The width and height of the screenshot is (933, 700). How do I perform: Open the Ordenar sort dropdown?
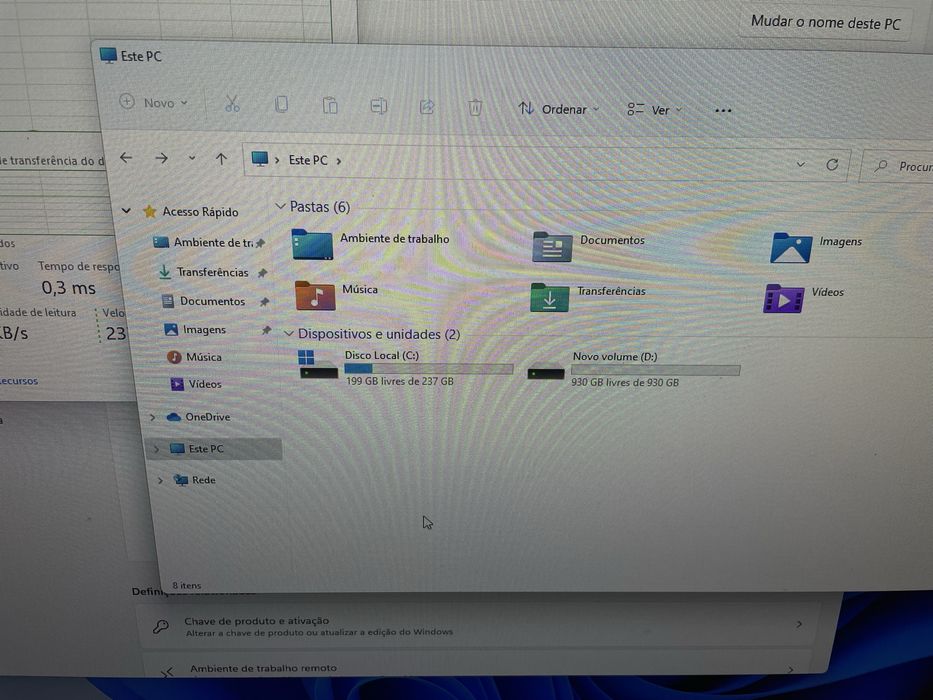[558, 109]
